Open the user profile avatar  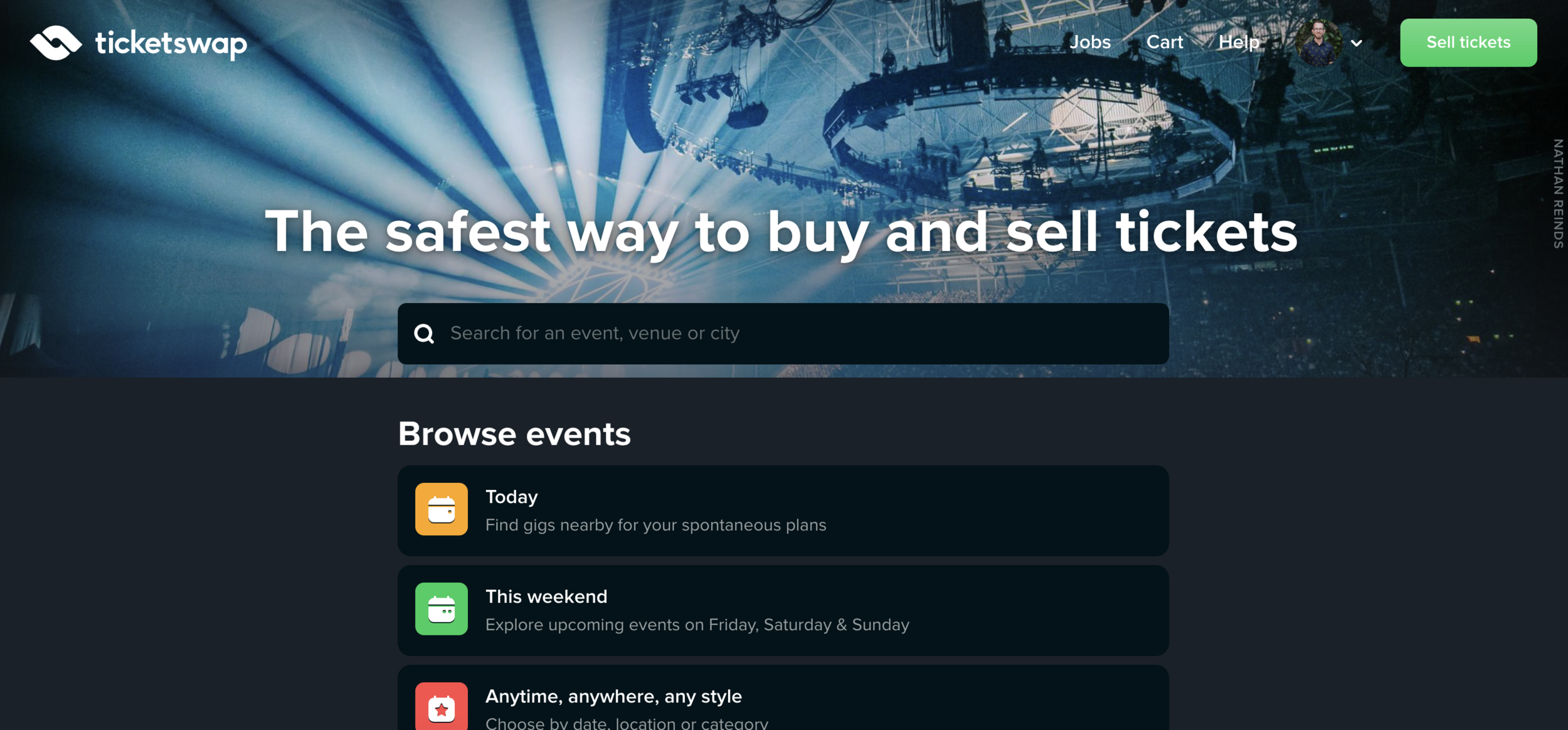(1318, 43)
